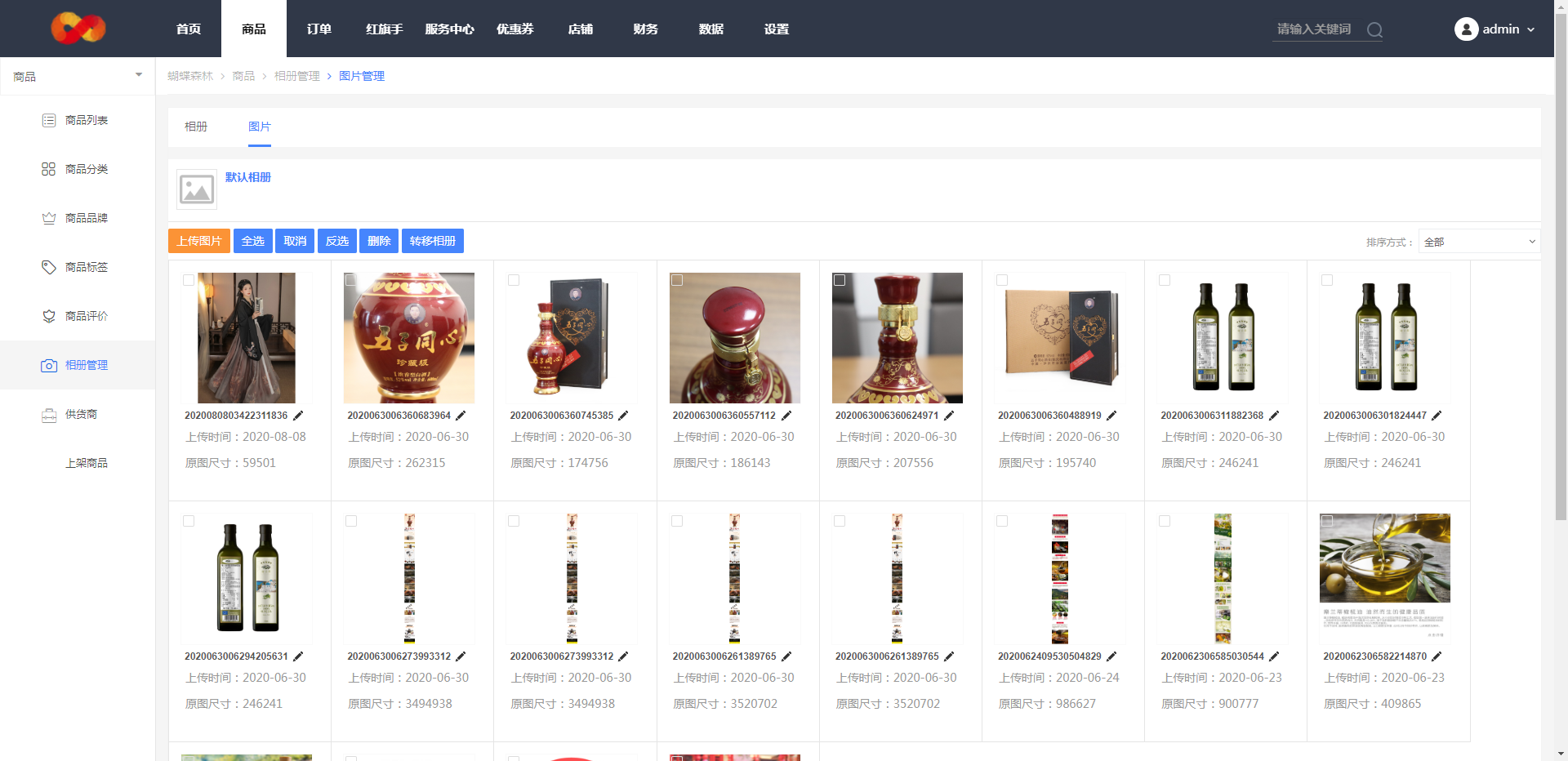
Task: Edit name of image 2020063006311882368
Action: [x=1274, y=416]
